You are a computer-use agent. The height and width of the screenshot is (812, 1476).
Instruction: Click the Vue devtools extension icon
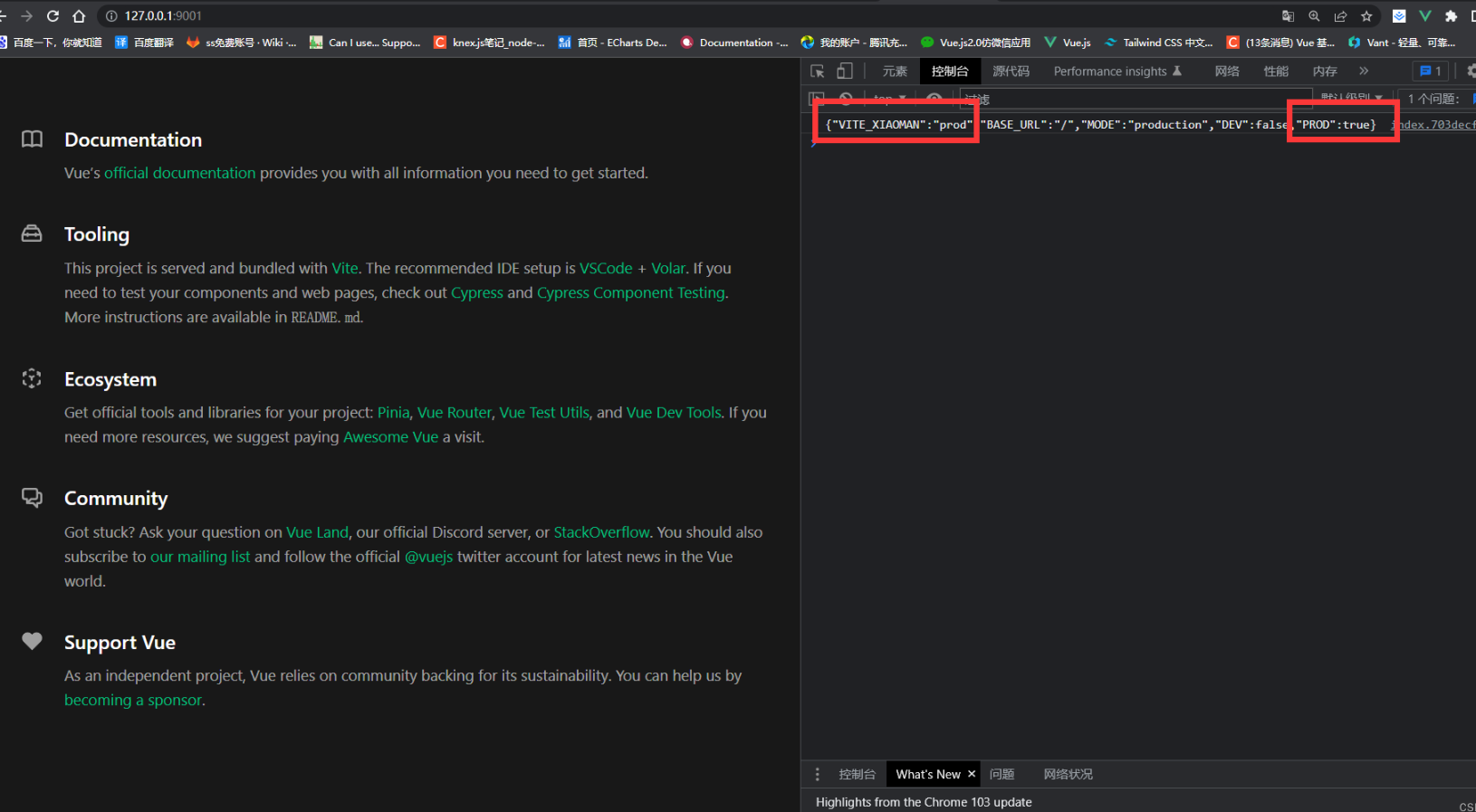coord(1424,16)
